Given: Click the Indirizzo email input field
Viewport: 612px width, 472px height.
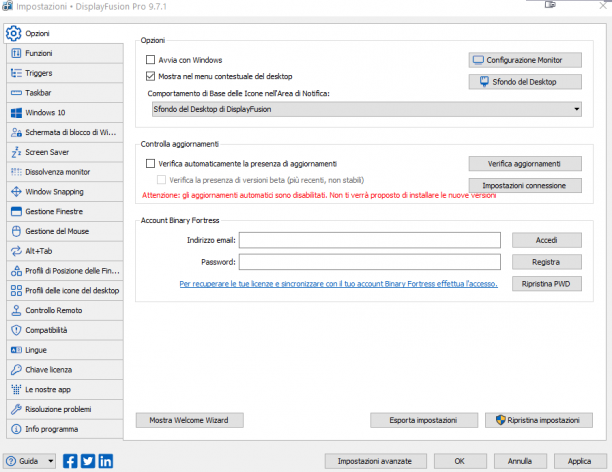Looking at the screenshot, I should pos(370,240).
